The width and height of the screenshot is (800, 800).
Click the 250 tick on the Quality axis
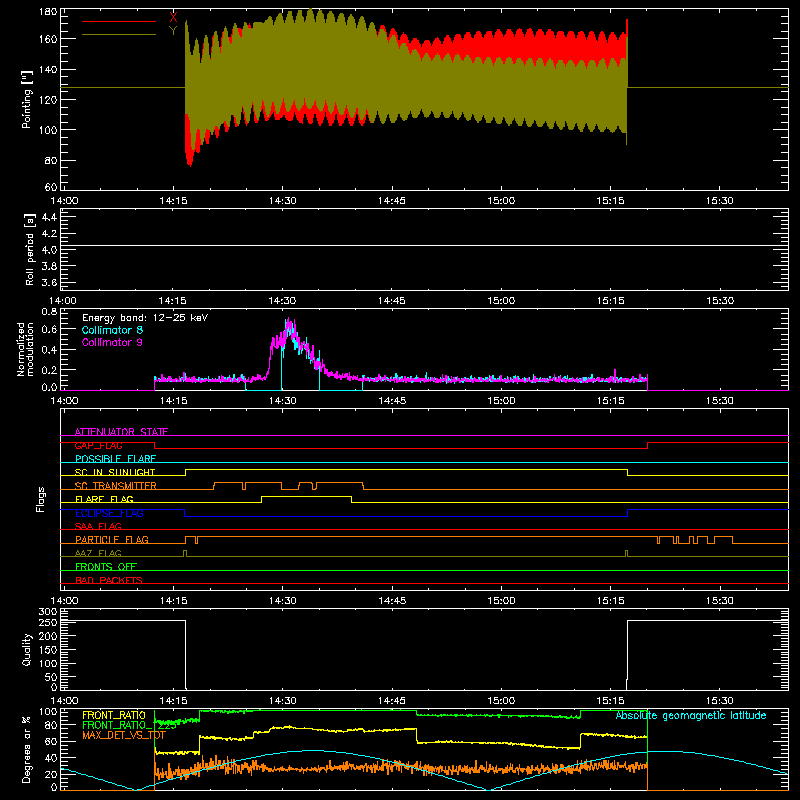pyautogui.click(x=48, y=622)
